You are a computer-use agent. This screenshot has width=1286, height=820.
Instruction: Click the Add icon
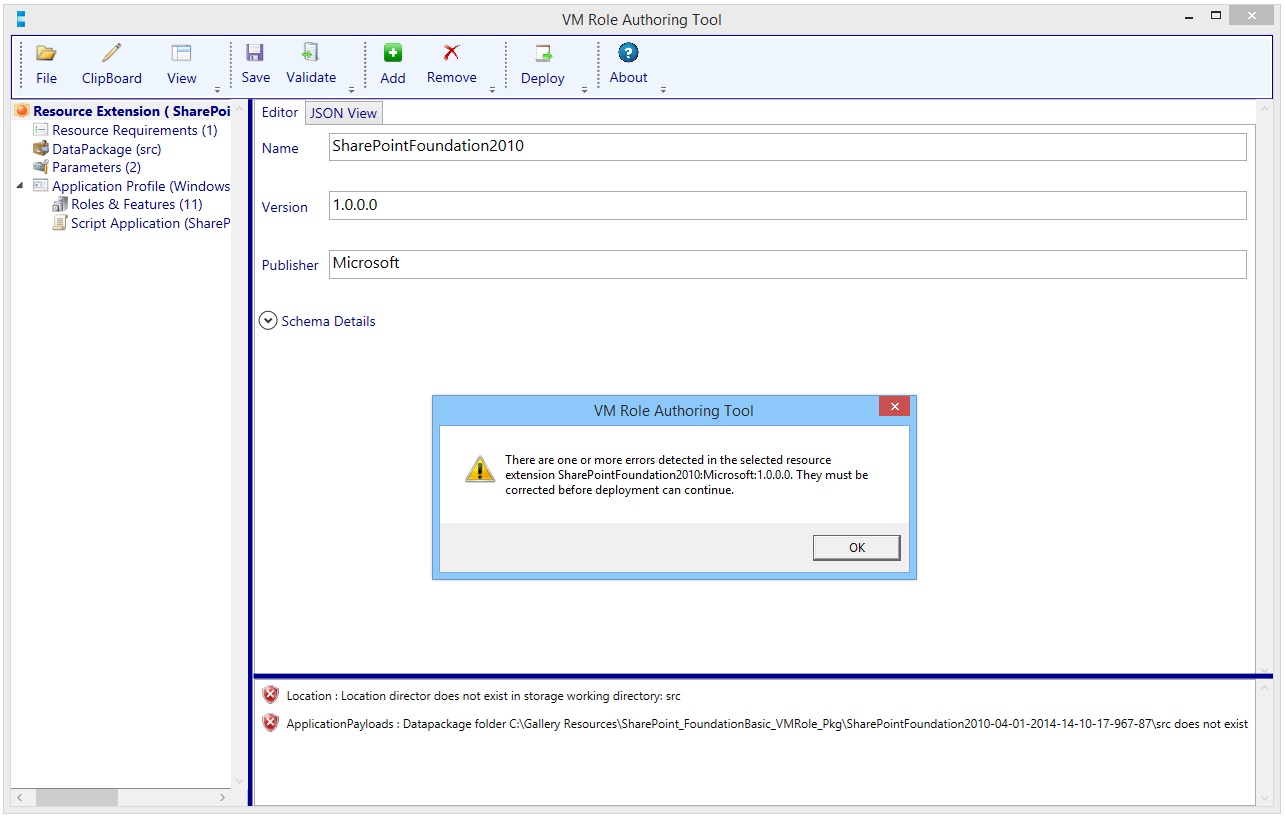[x=392, y=63]
